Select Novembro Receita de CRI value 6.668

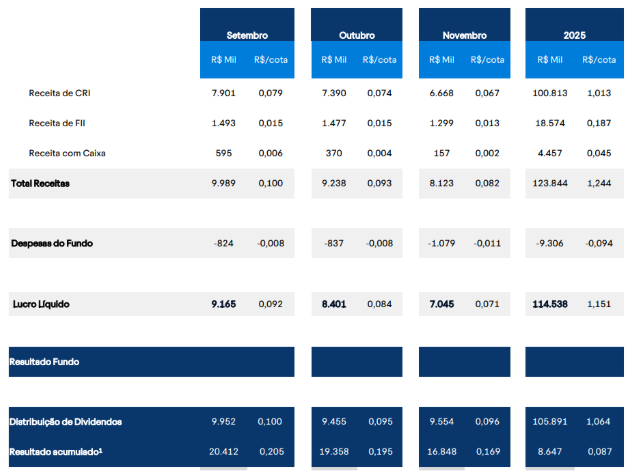click(x=442, y=94)
